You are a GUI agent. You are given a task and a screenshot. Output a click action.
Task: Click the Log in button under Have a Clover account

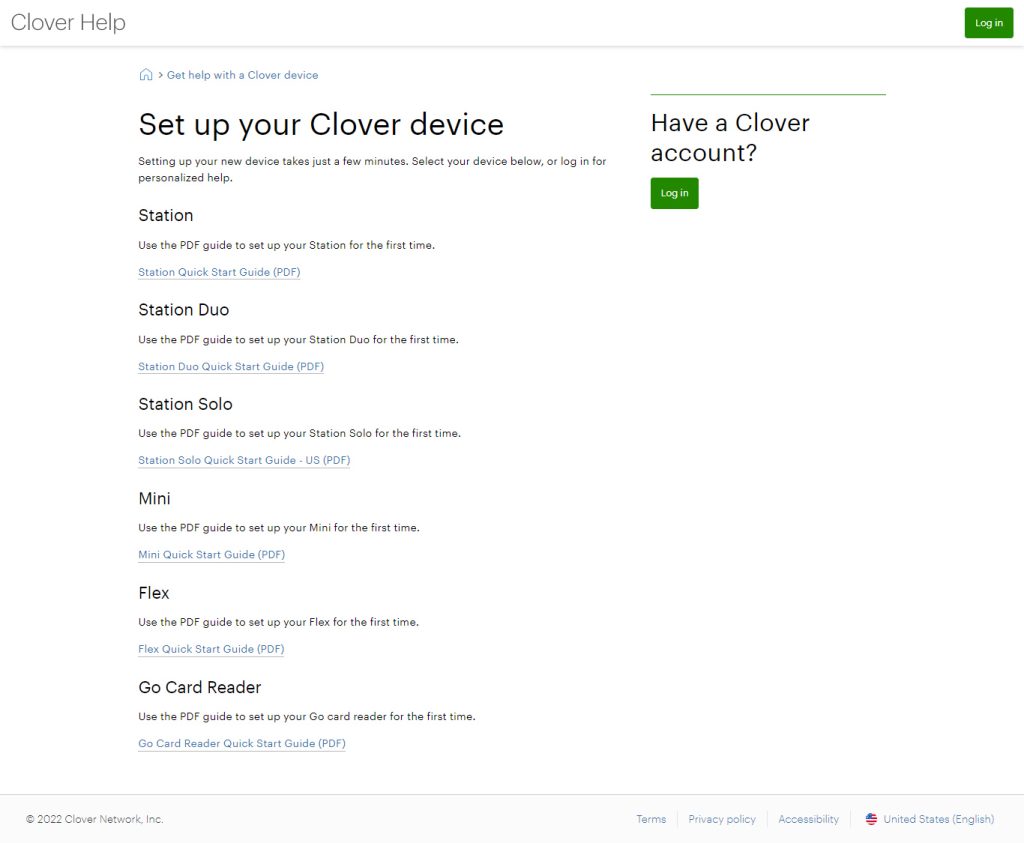(x=674, y=193)
